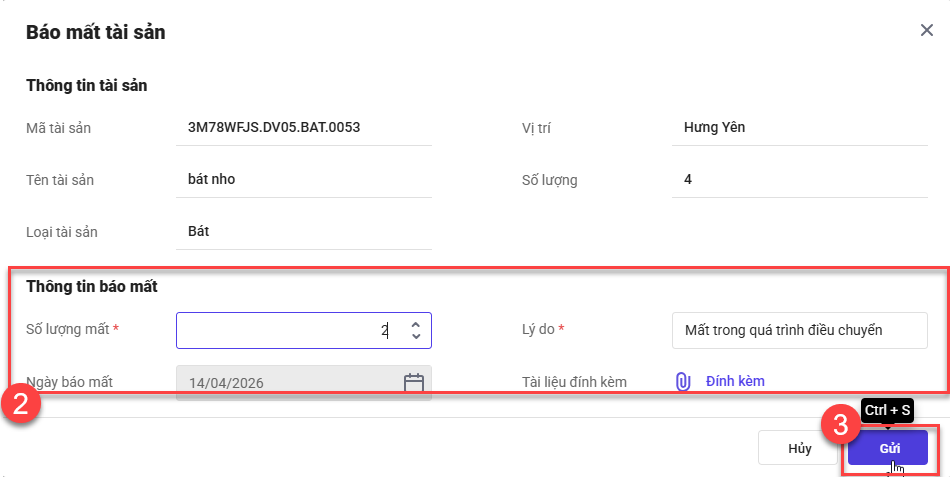The width and height of the screenshot is (950, 477).
Task: Click the Thông tin tài sản heading
Action: coord(87,86)
